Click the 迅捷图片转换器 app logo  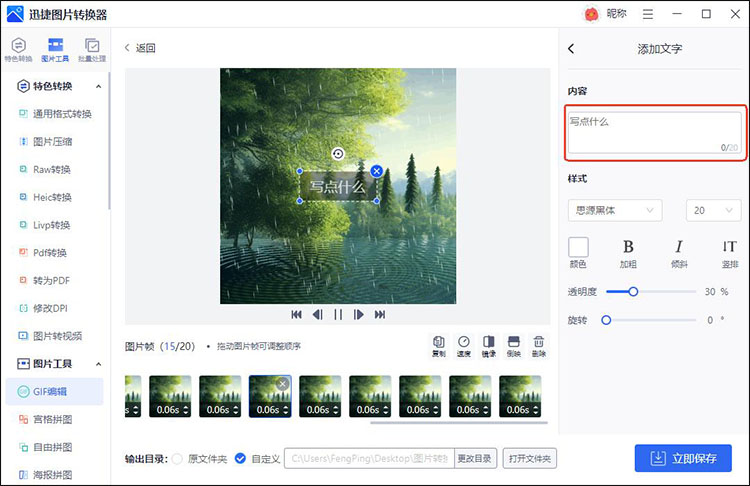coord(15,14)
